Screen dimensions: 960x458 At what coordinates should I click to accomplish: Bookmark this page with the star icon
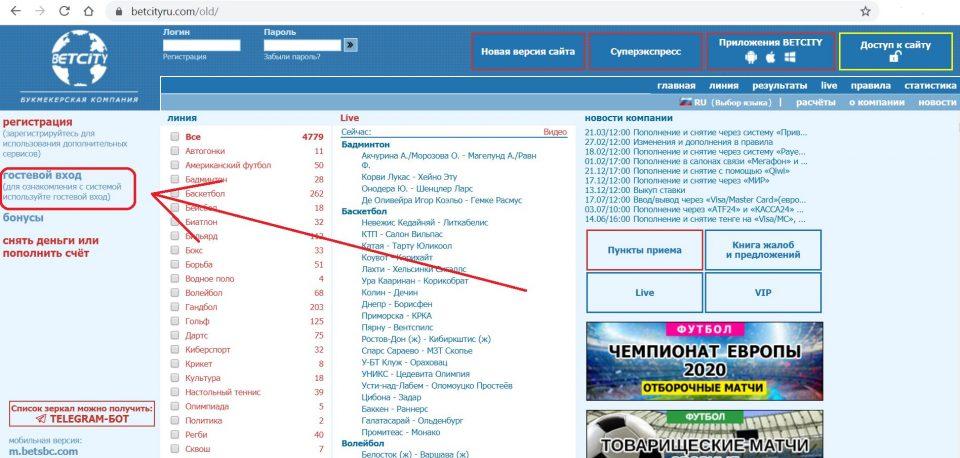tap(865, 11)
